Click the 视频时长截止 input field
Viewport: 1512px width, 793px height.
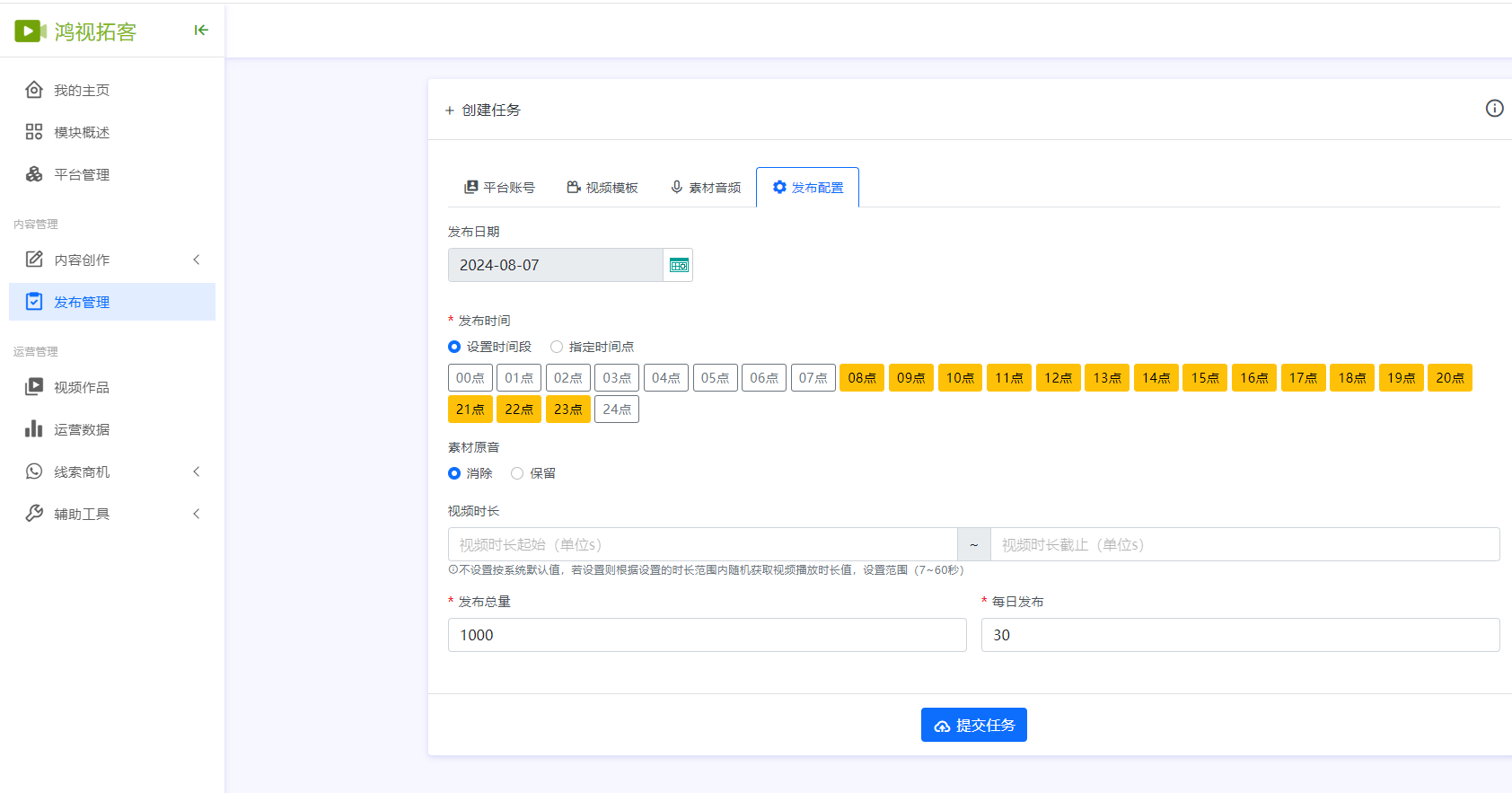[1245, 544]
